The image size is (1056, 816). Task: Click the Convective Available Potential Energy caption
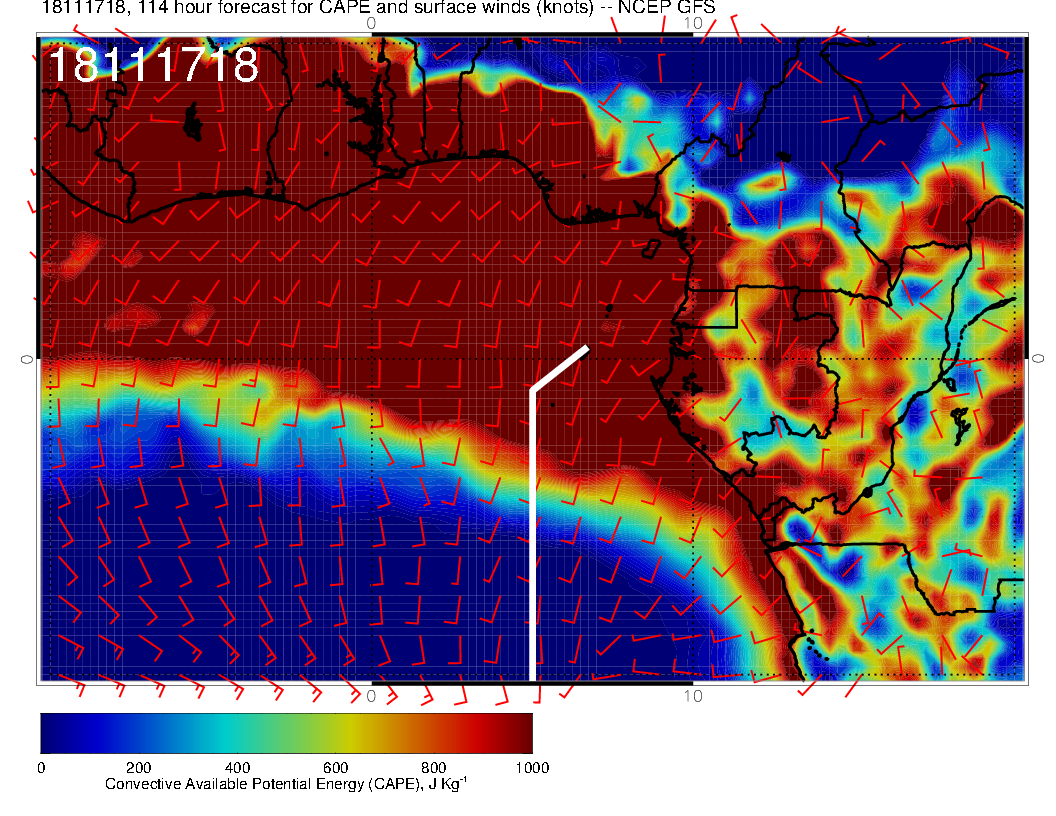point(286,784)
